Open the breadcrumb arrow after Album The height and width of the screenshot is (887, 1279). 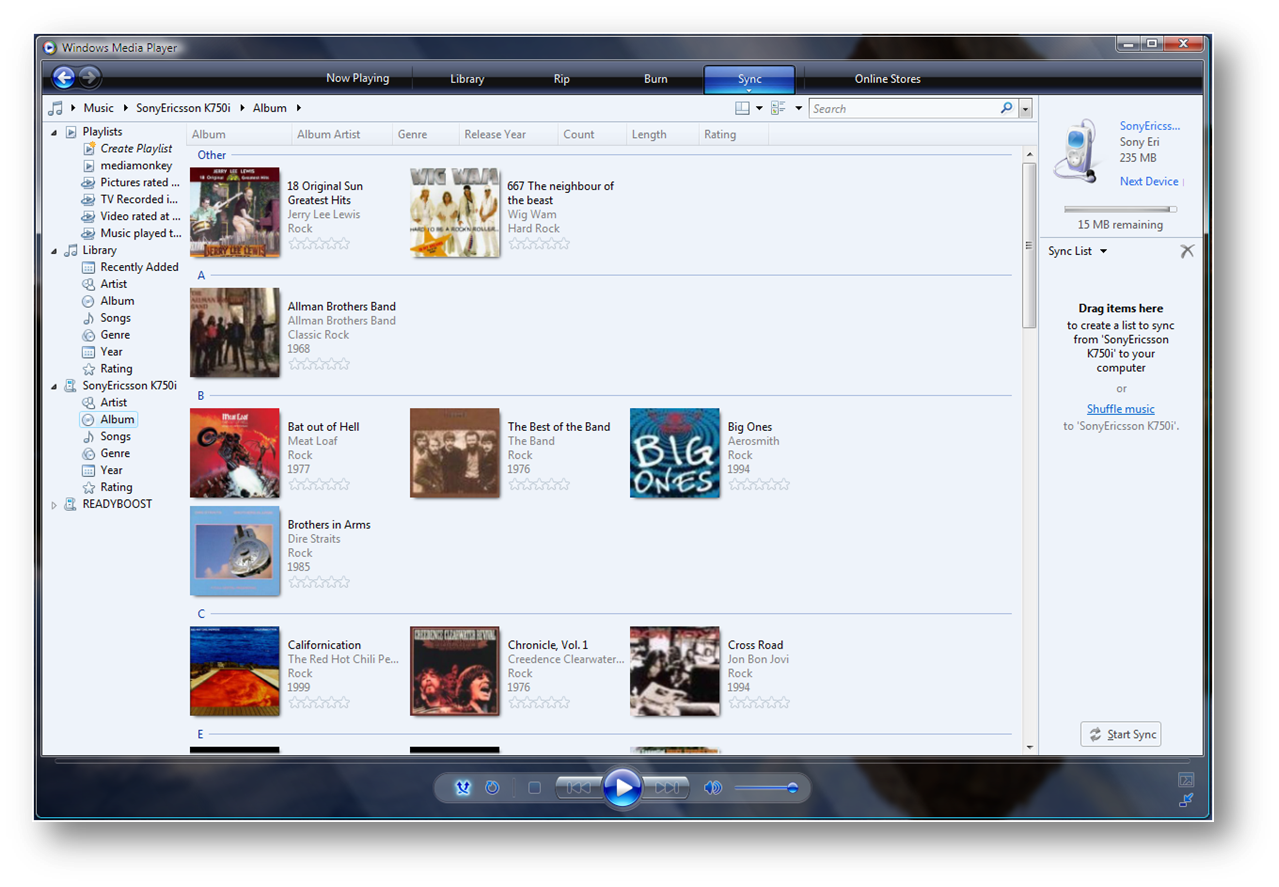click(298, 108)
